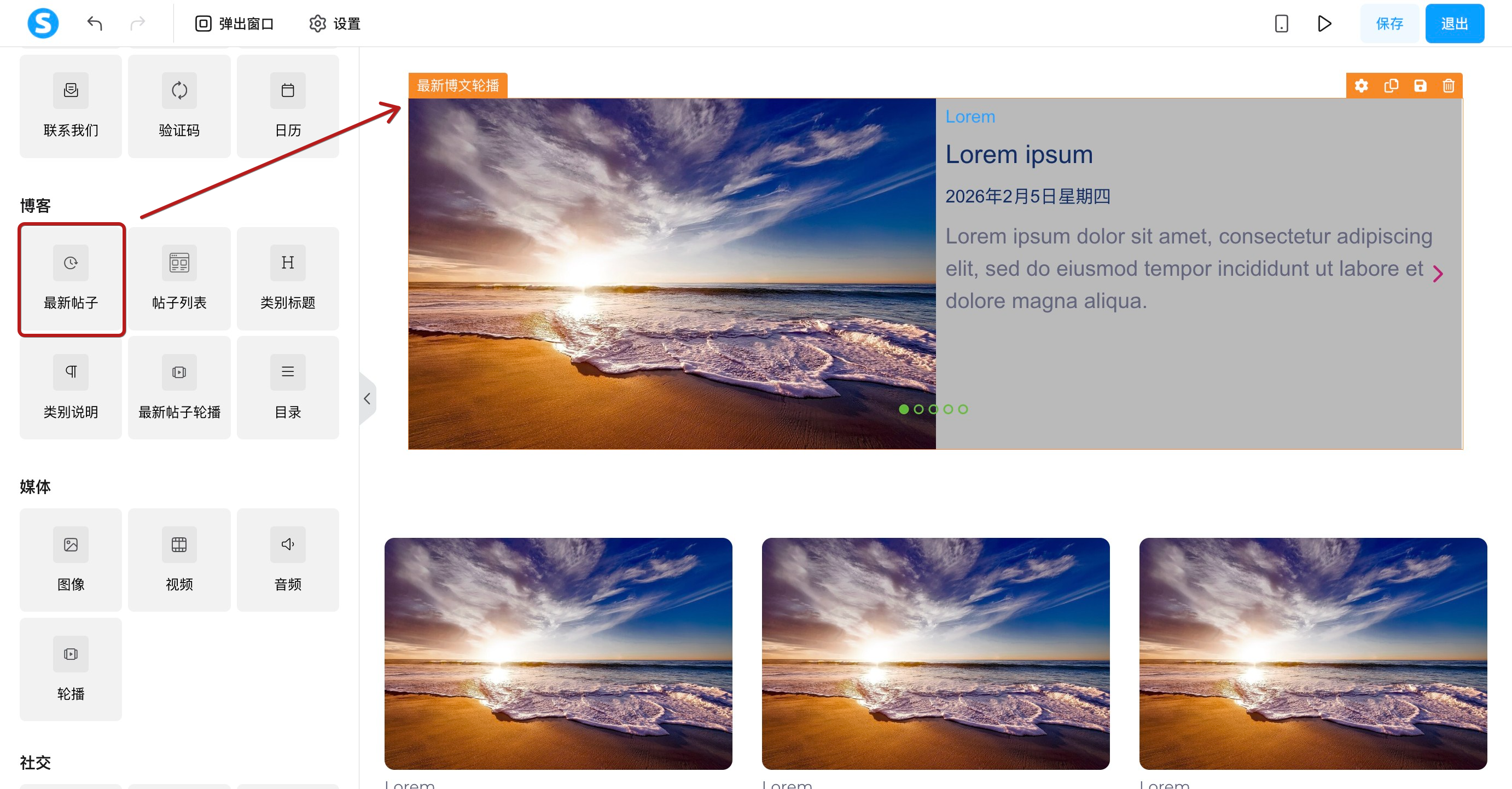This screenshot has height=789, width=1512.
Task: Open the 弹出窗口 menu
Action: tap(234, 24)
